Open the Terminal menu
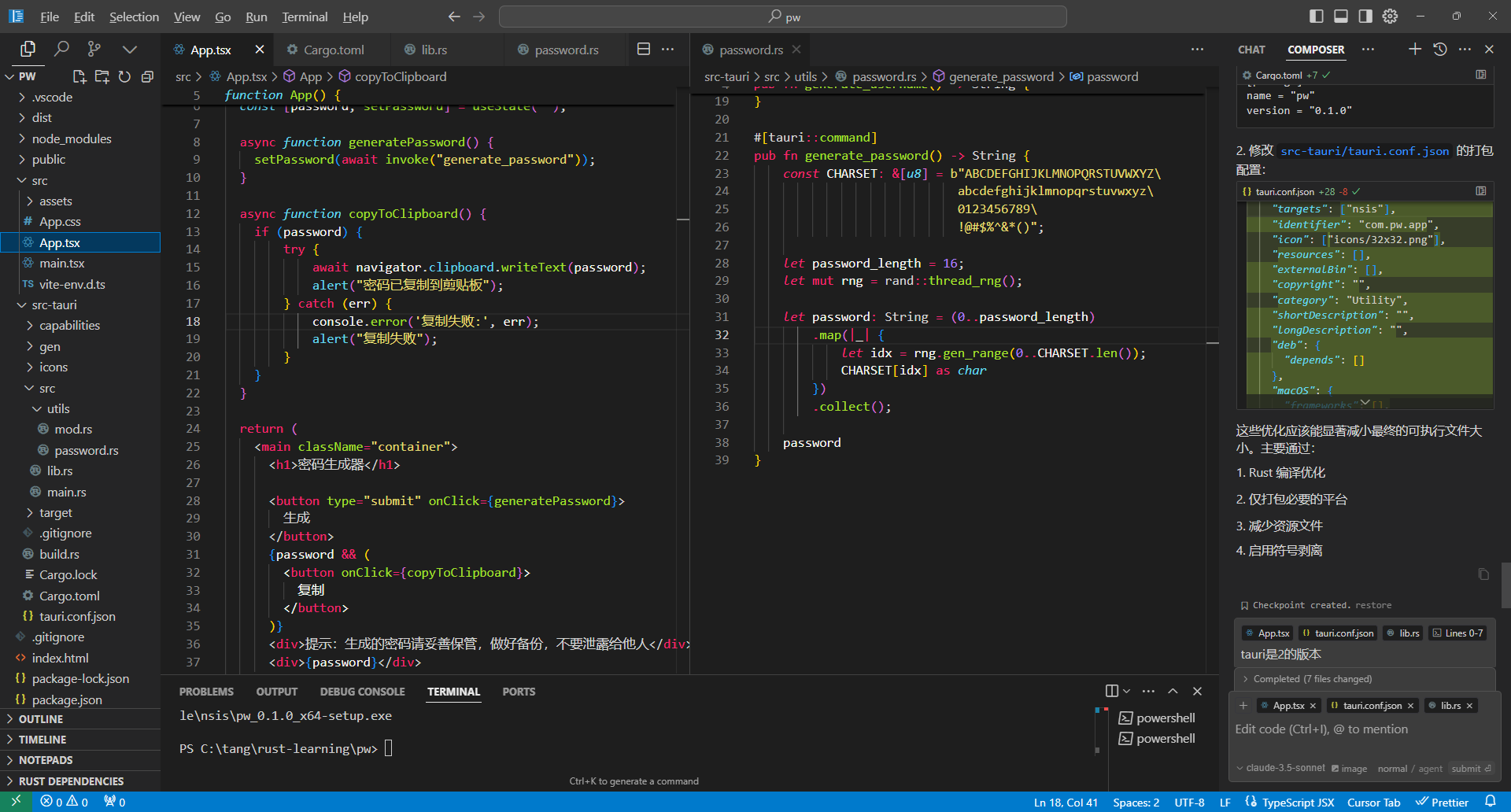This screenshot has width=1511, height=812. [x=305, y=17]
